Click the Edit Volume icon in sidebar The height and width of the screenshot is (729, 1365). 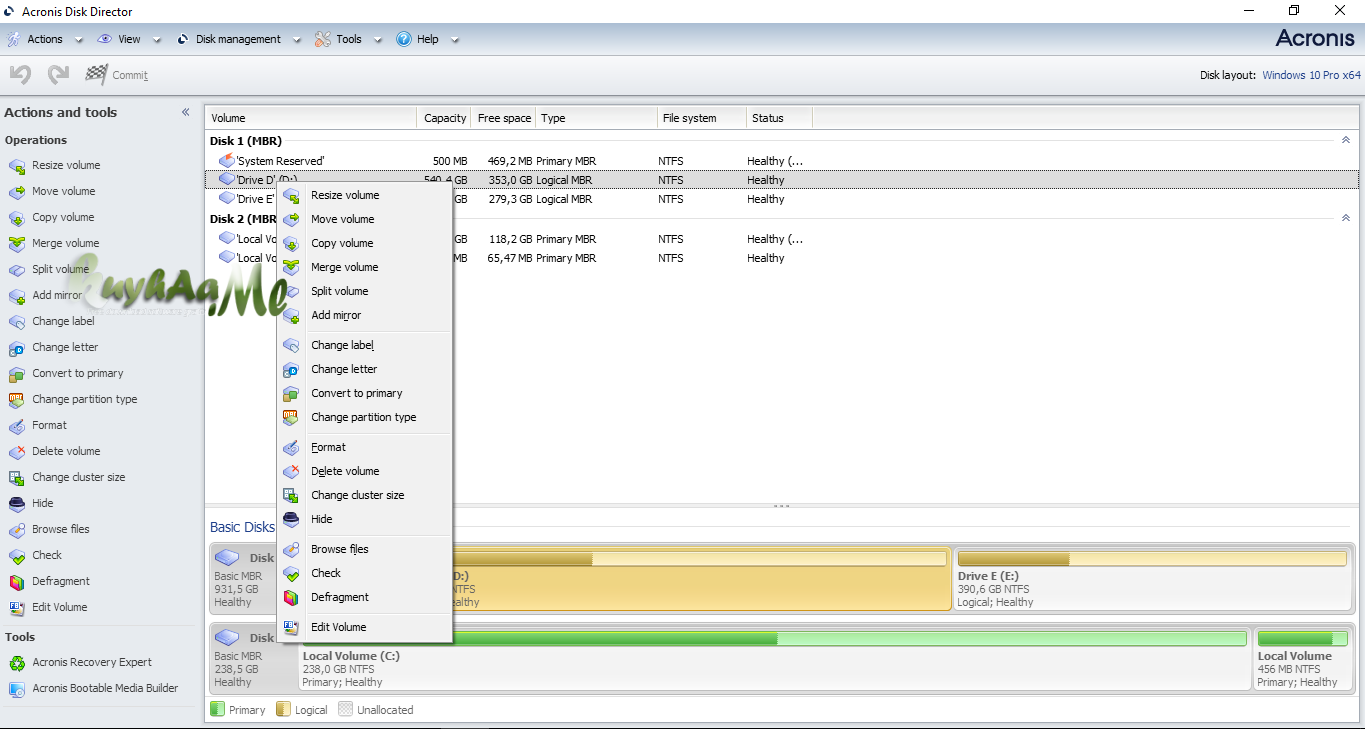tap(17, 608)
